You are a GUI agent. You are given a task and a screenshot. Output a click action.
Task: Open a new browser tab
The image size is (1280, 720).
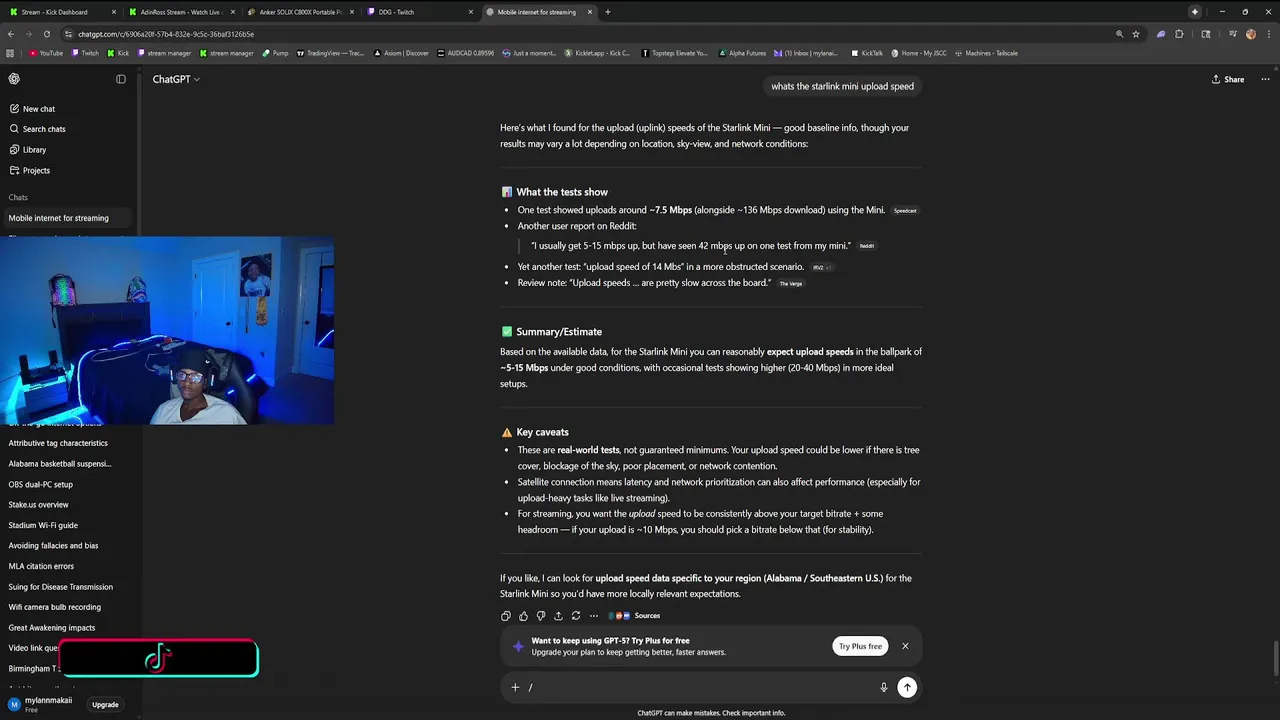pyautogui.click(x=608, y=12)
